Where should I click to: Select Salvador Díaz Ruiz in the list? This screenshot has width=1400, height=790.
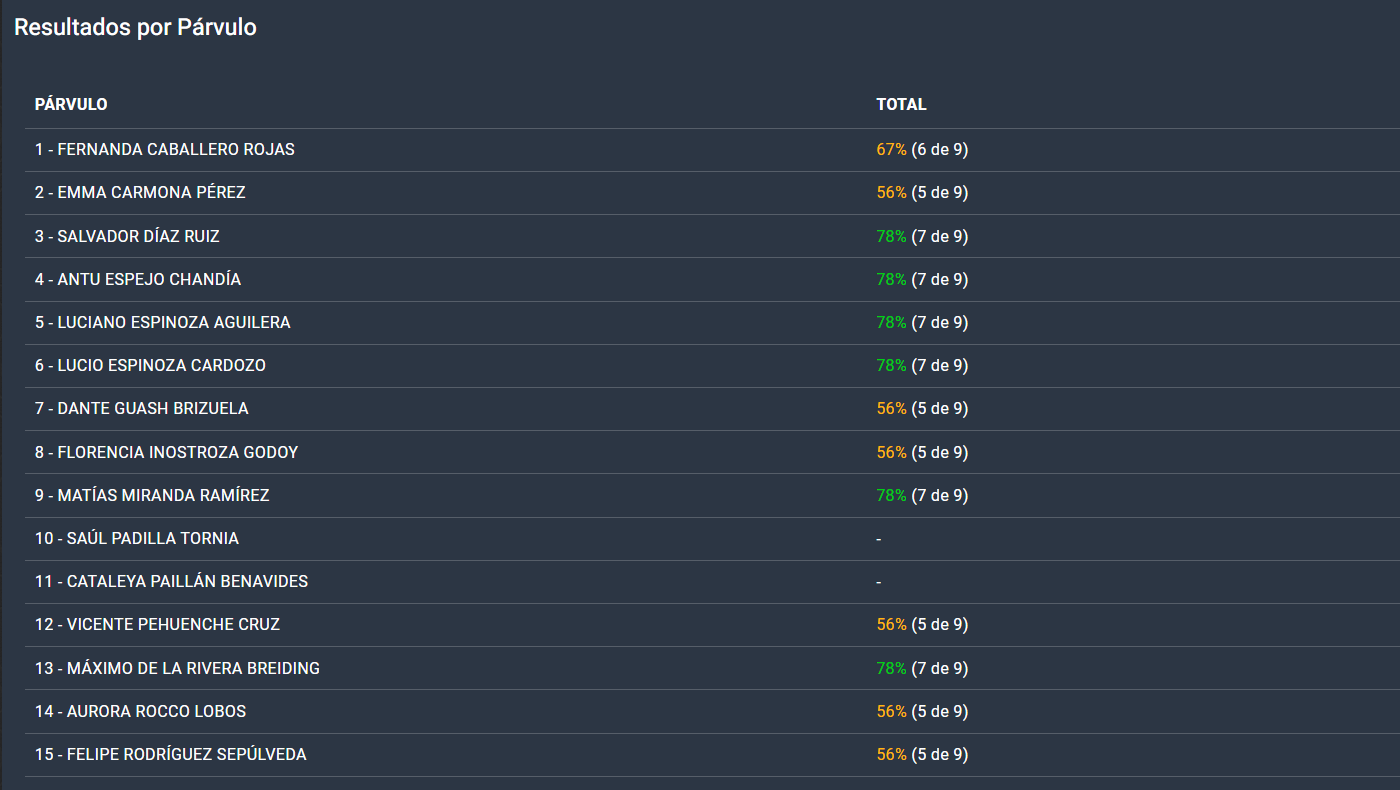(127, 237)
